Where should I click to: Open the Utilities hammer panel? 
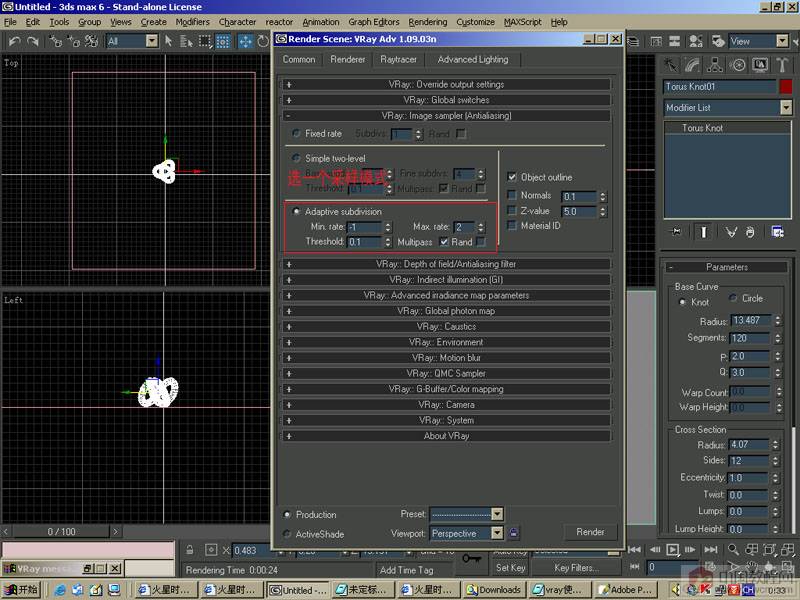(782, 65)
